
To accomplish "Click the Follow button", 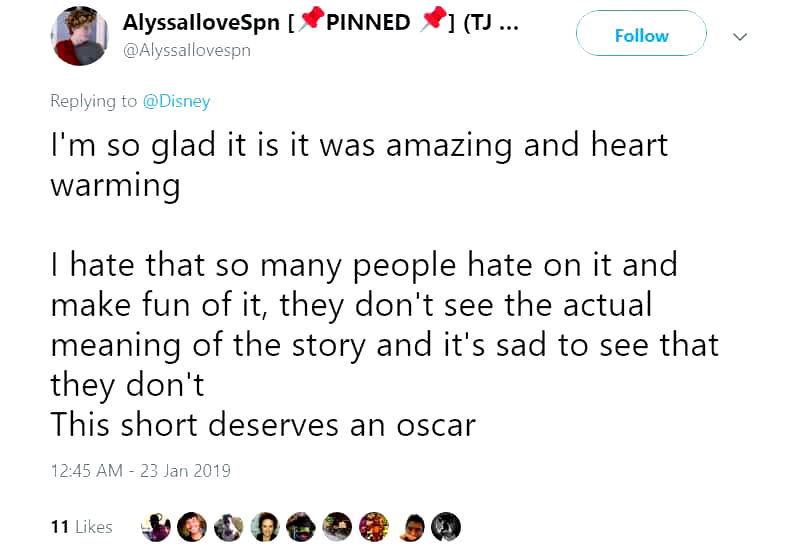I will tap(641, 36).
